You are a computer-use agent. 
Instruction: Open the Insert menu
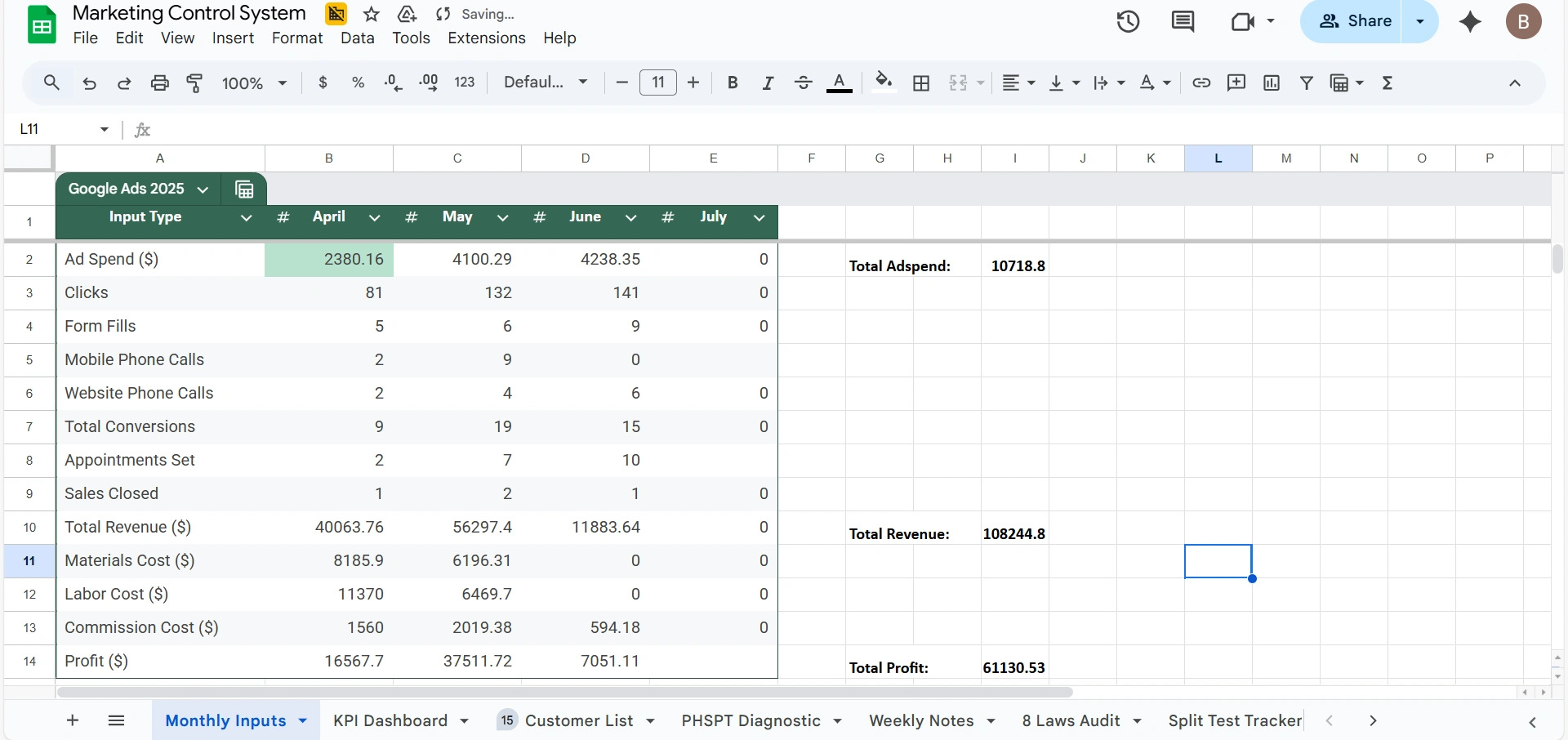(x=233, y=38)
